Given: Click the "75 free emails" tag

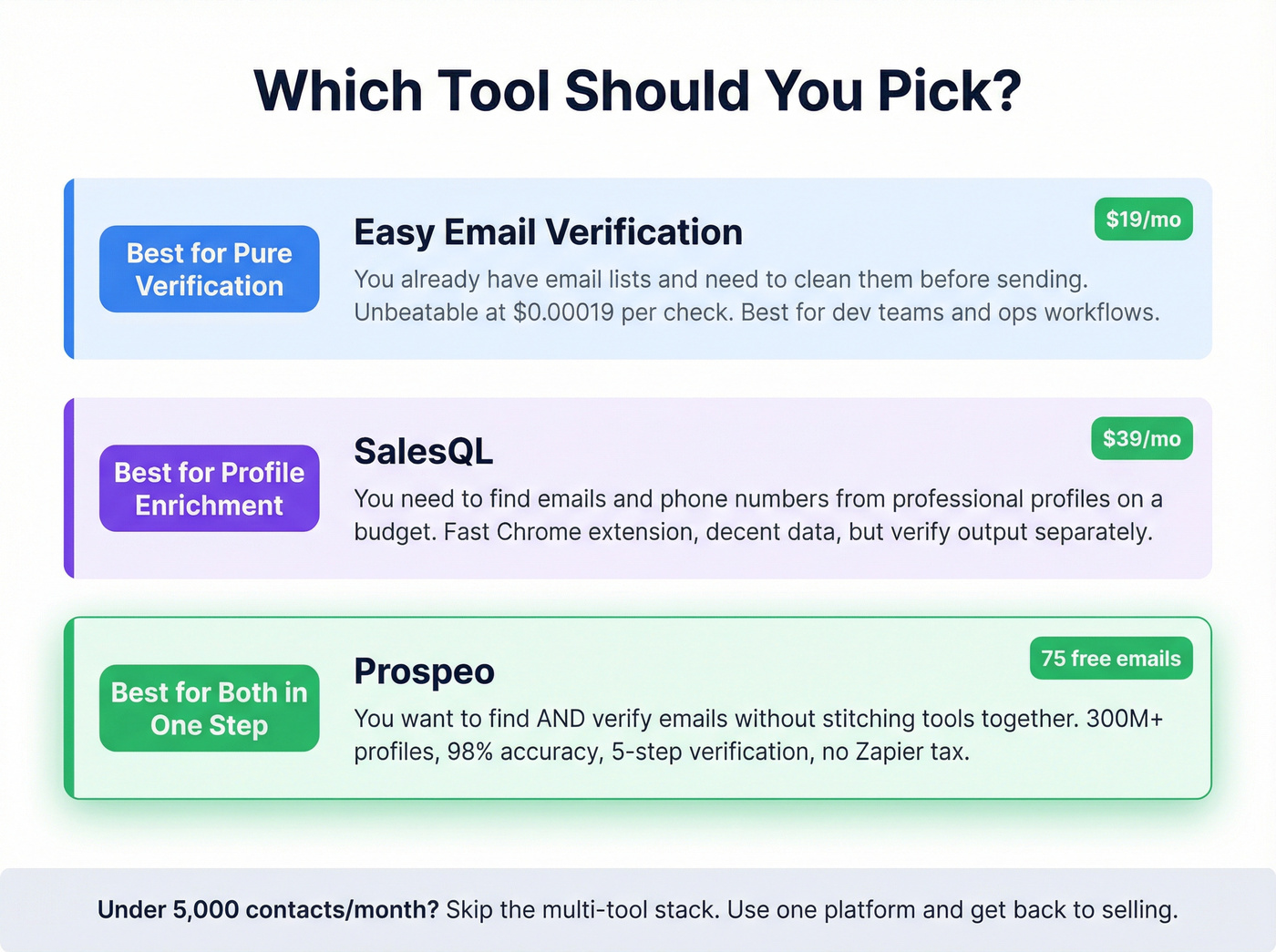Looking at the screenshot, I should coord(1110,659).
